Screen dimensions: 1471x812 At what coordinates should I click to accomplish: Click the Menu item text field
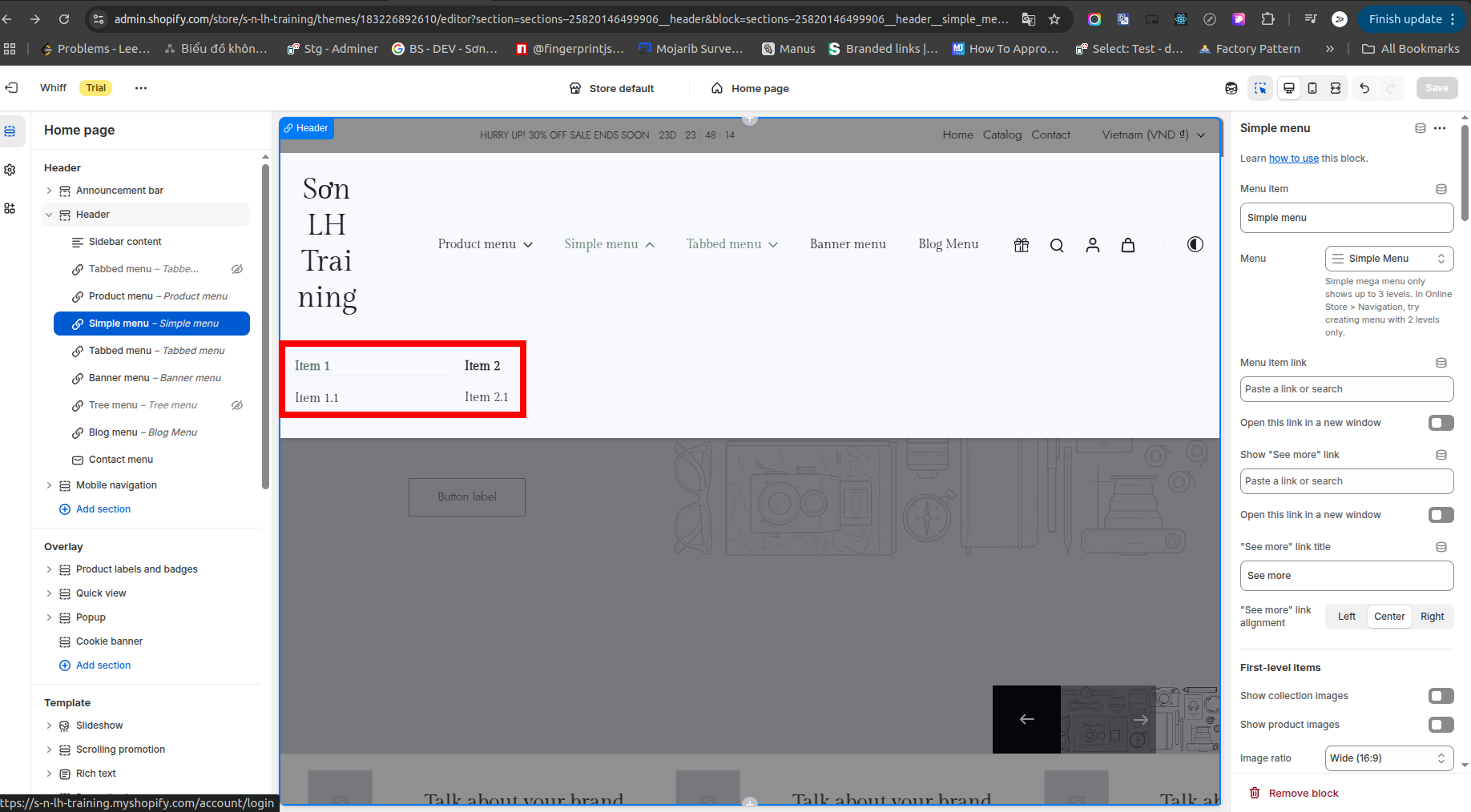tap(1347, 218)
